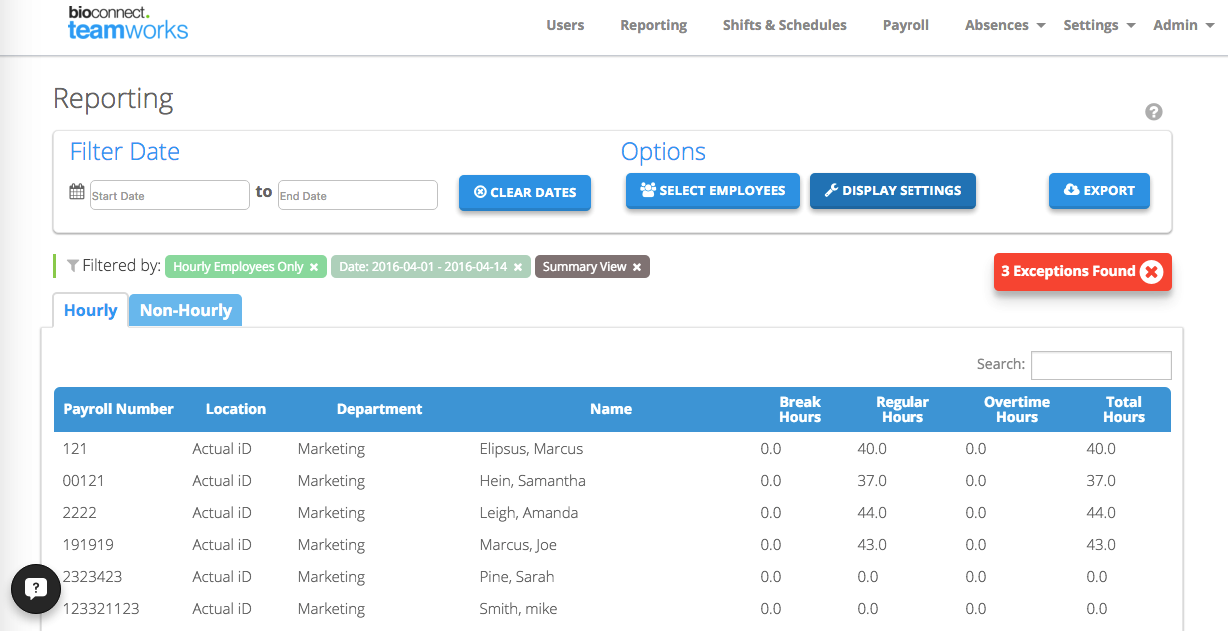The width and height of the screenshot is (1228, 631).
Task: Dismiss the 3 Exceptions Found alert
Action: tap(1152, 271)
